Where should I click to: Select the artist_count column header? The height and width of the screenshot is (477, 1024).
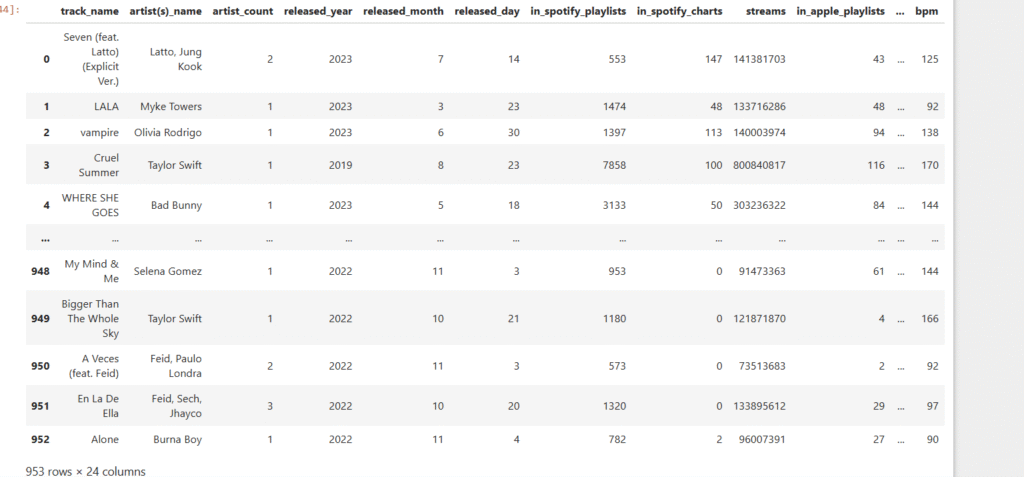point(243,10)
